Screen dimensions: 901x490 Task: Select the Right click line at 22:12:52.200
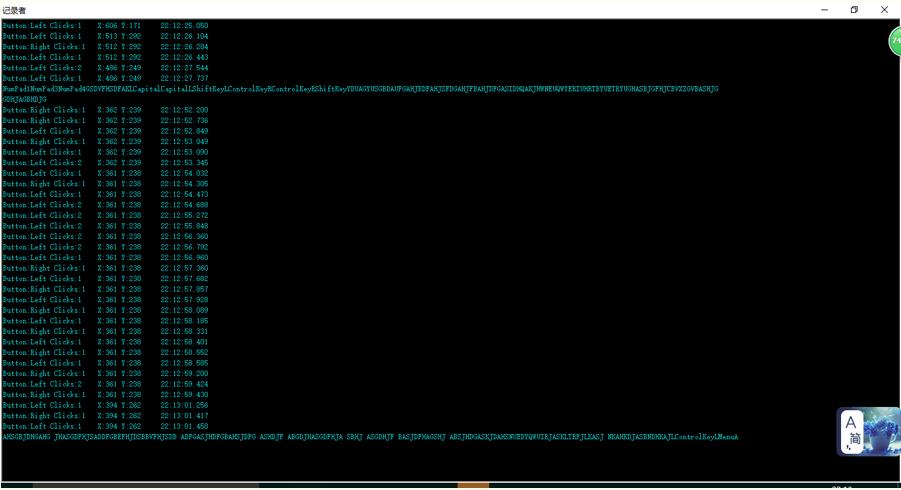pyautogui.click(x=105, y=110)
